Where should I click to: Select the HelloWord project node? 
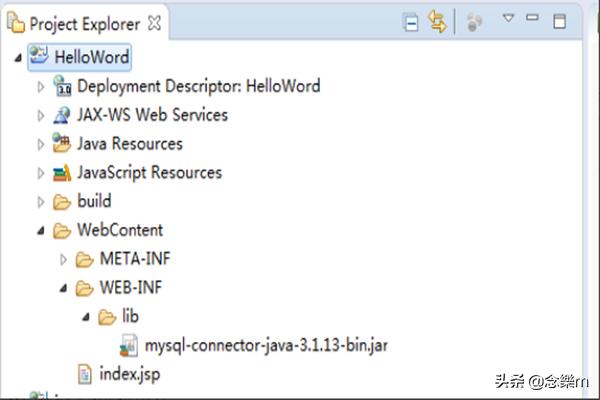[x=91, y=57]
